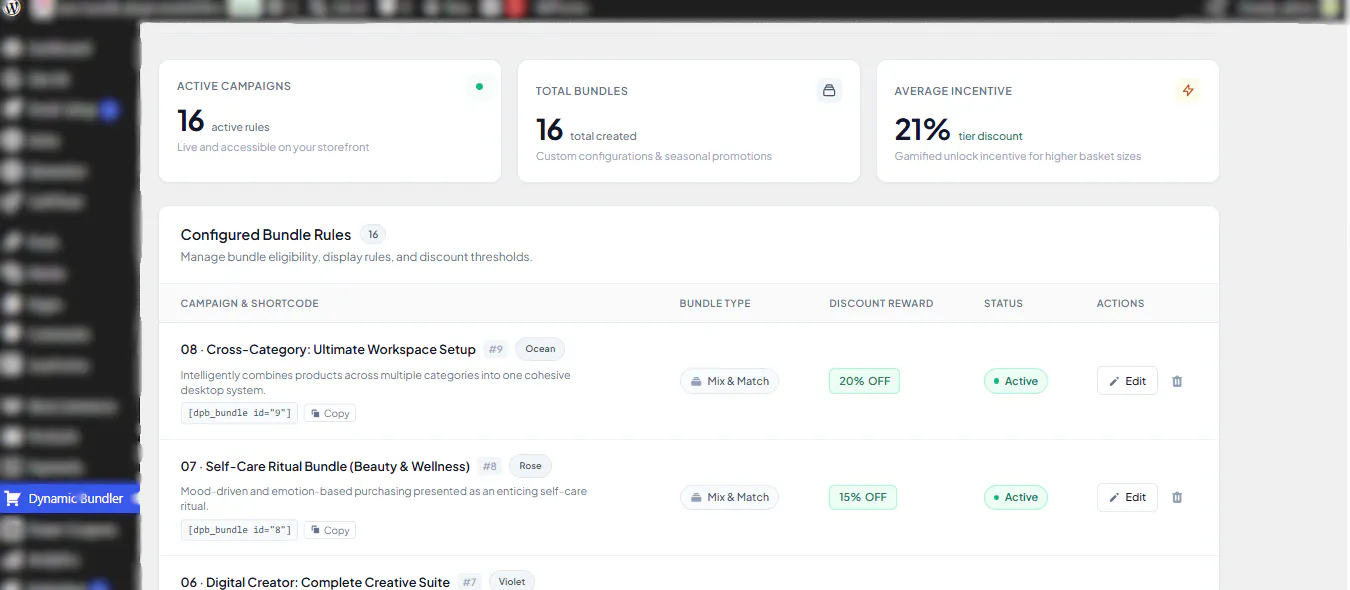
Task: Click the AVERAGE INCENTIVE card label
Action: [953, 91]
